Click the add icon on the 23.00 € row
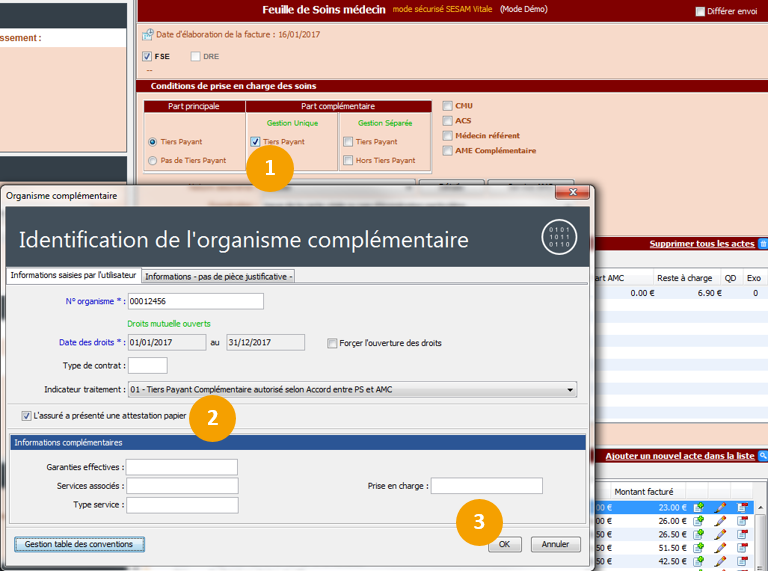768x571 pixels. [x=699, y=507]
